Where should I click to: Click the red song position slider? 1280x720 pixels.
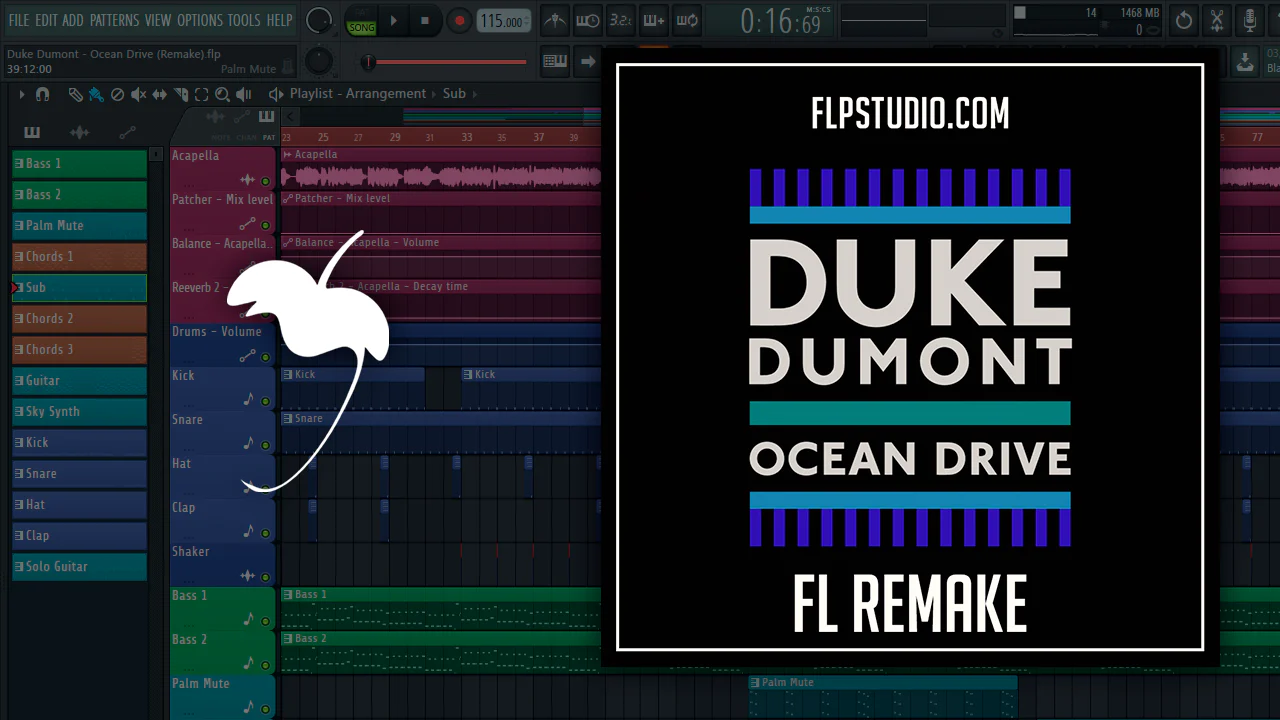[x=445, y=62]
